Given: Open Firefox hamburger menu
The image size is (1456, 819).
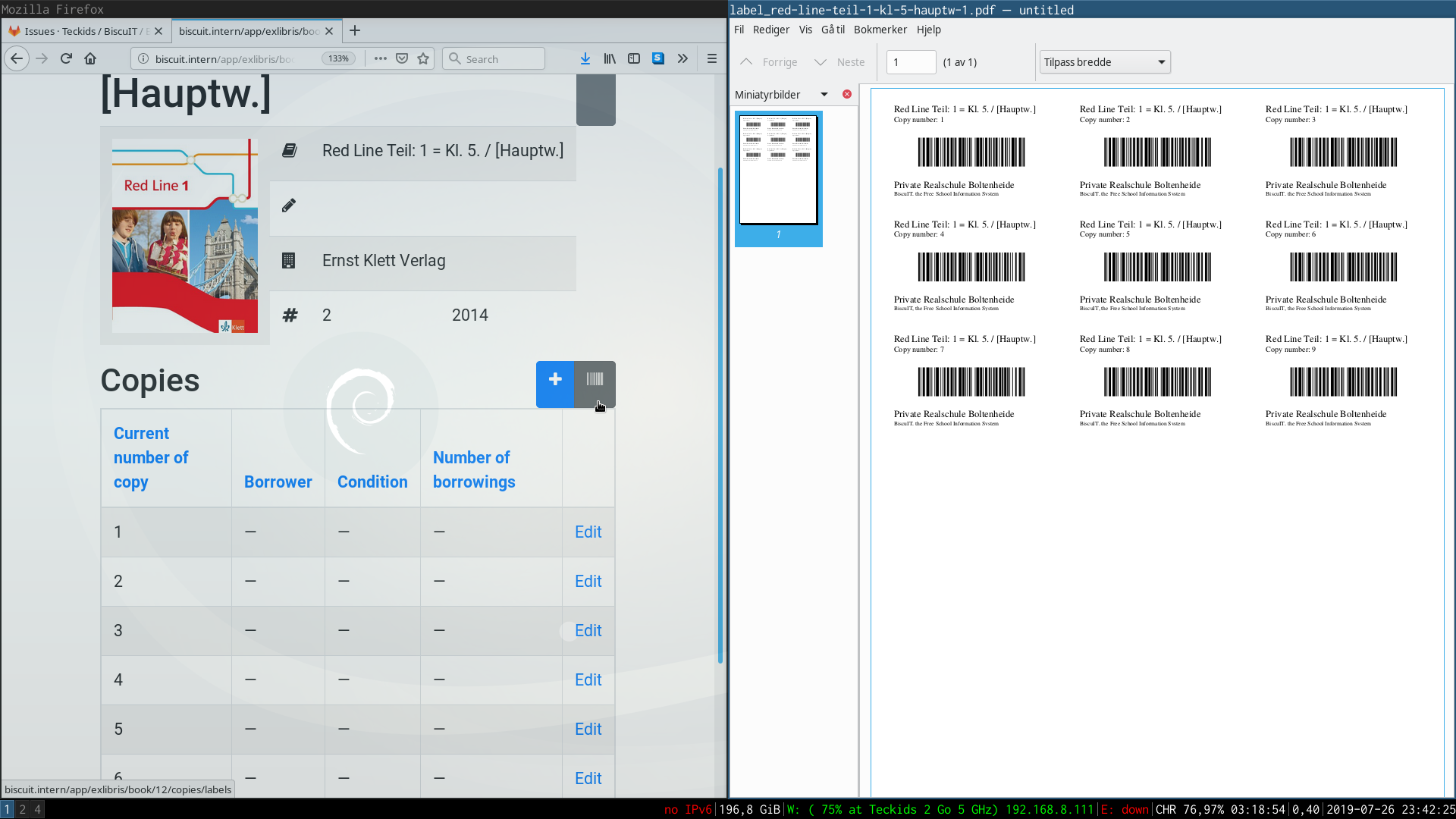Looking at the screenshot, I should (711, 59).
